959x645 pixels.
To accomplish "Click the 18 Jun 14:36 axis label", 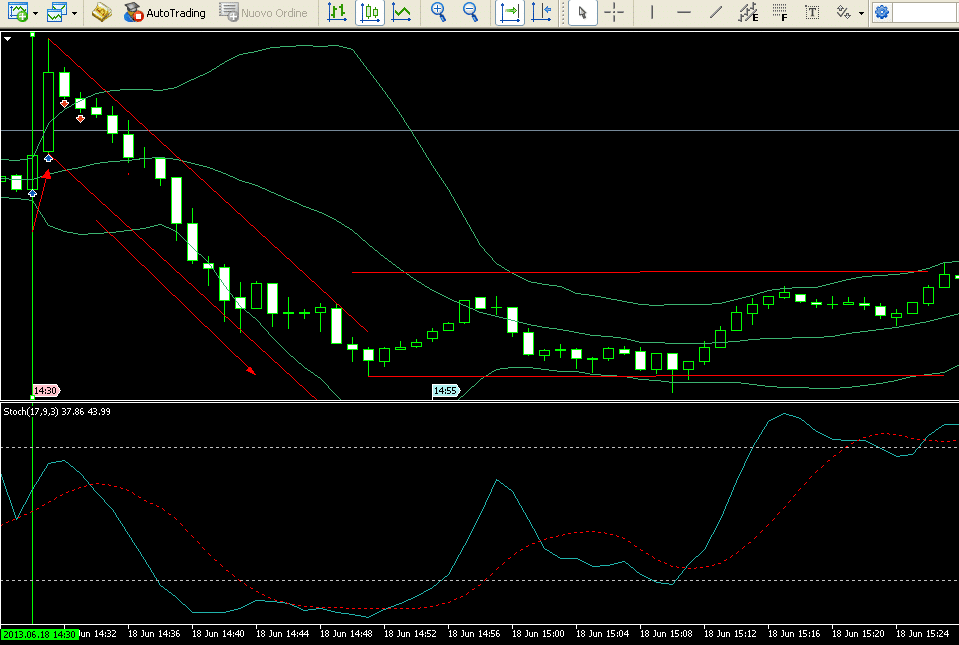I will pyautogui.click(x=154, y=634).
